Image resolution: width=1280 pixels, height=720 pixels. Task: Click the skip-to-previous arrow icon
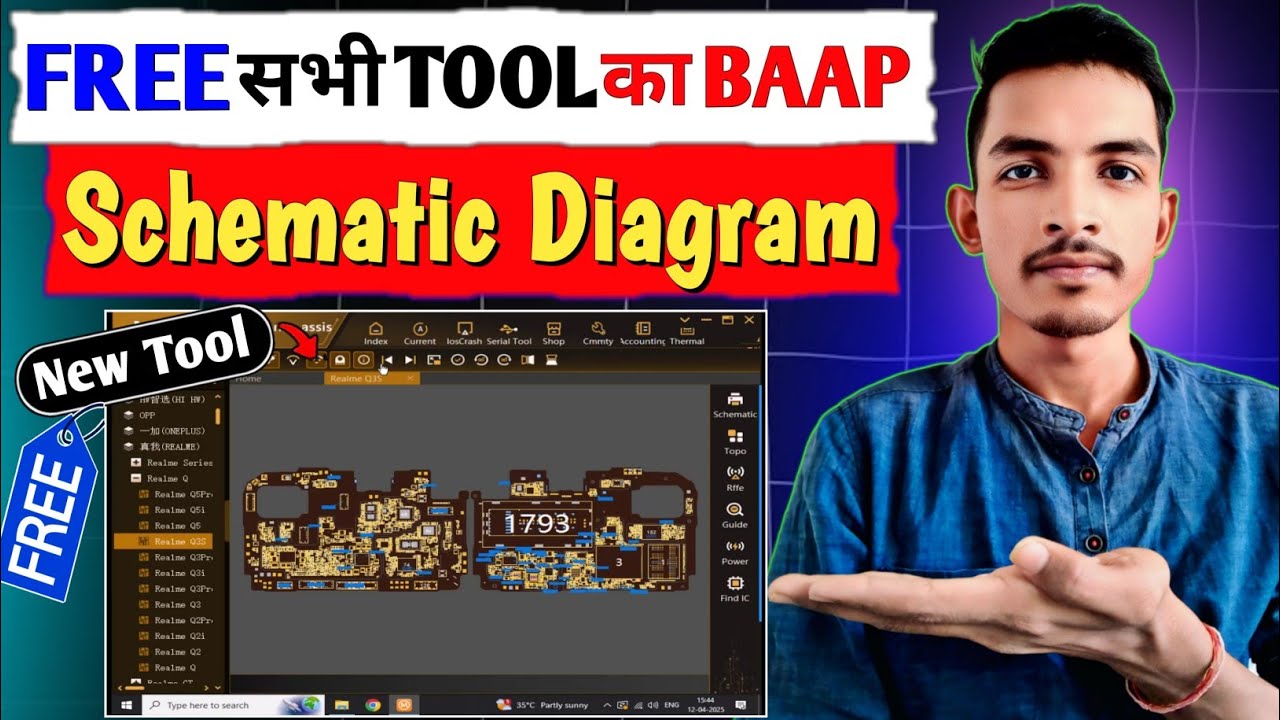[387, 360]
